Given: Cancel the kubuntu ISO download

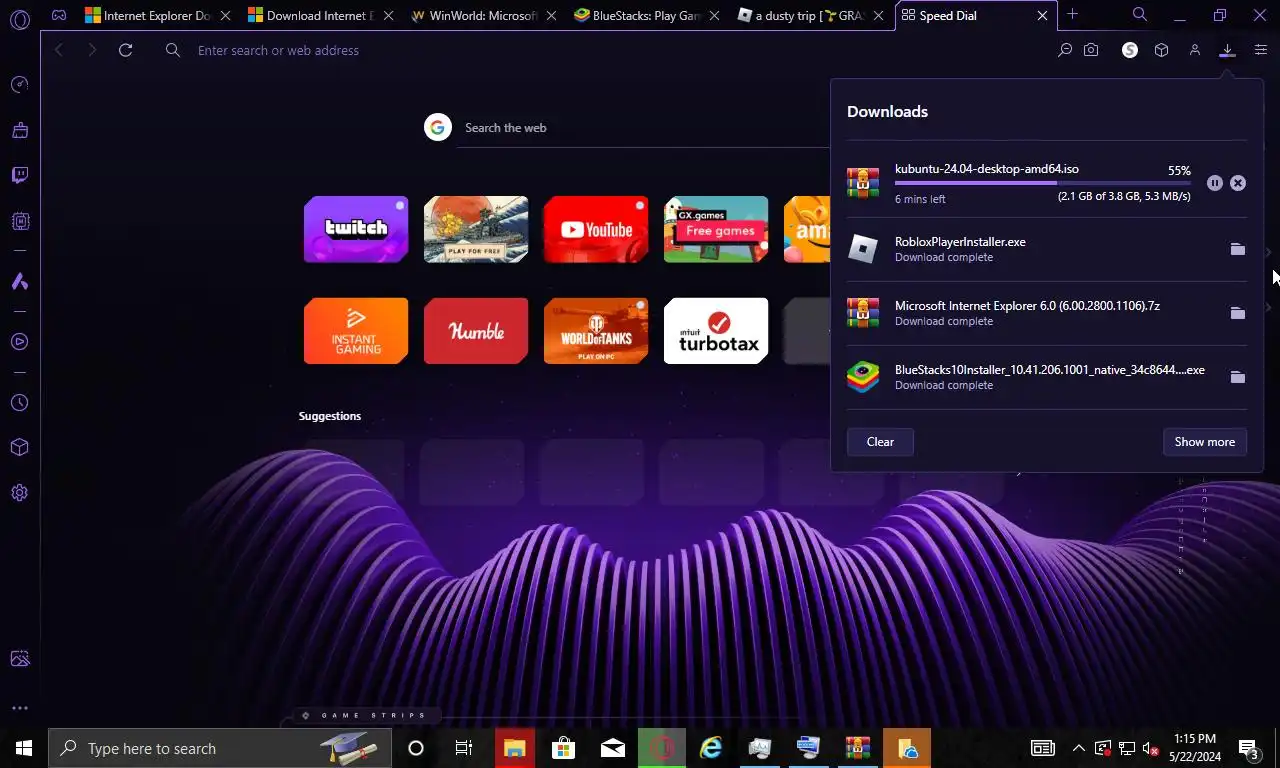Looking at the screenshot, I should 1238,183.
